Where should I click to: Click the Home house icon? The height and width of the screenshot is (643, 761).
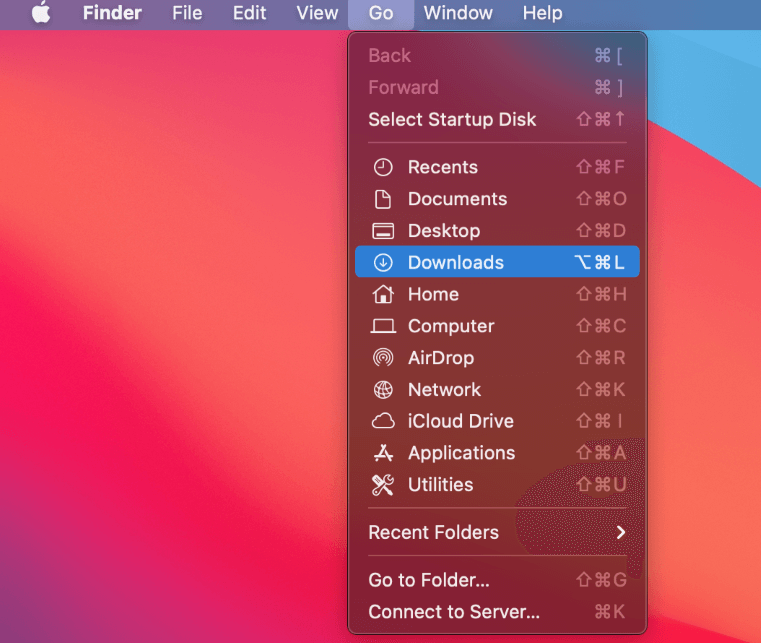click(x=383, y=294)
